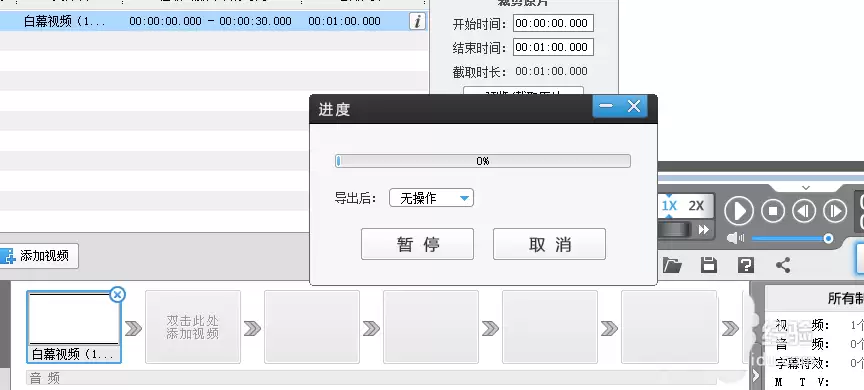Click the play button in preview controls

(x=738, y=211)
